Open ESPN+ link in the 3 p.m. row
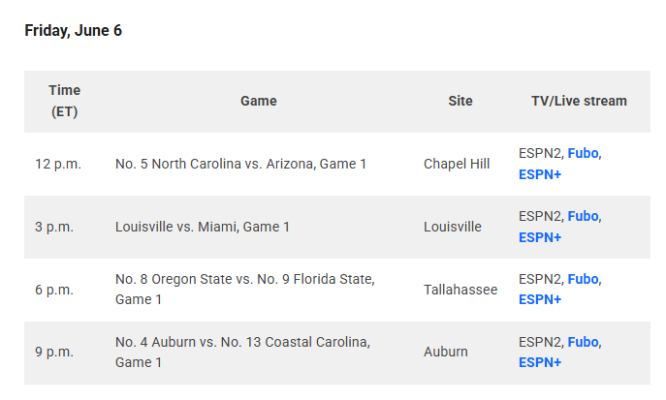The width and height of the screenshot is (666, 400). point(540,237)
